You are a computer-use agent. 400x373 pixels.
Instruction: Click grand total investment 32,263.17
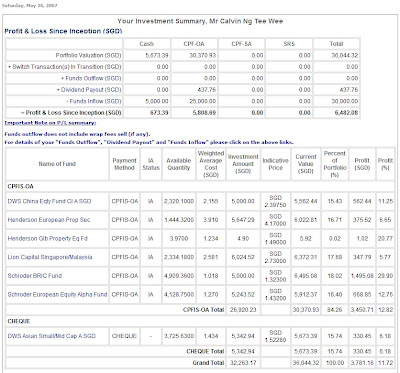coord(243,363)
